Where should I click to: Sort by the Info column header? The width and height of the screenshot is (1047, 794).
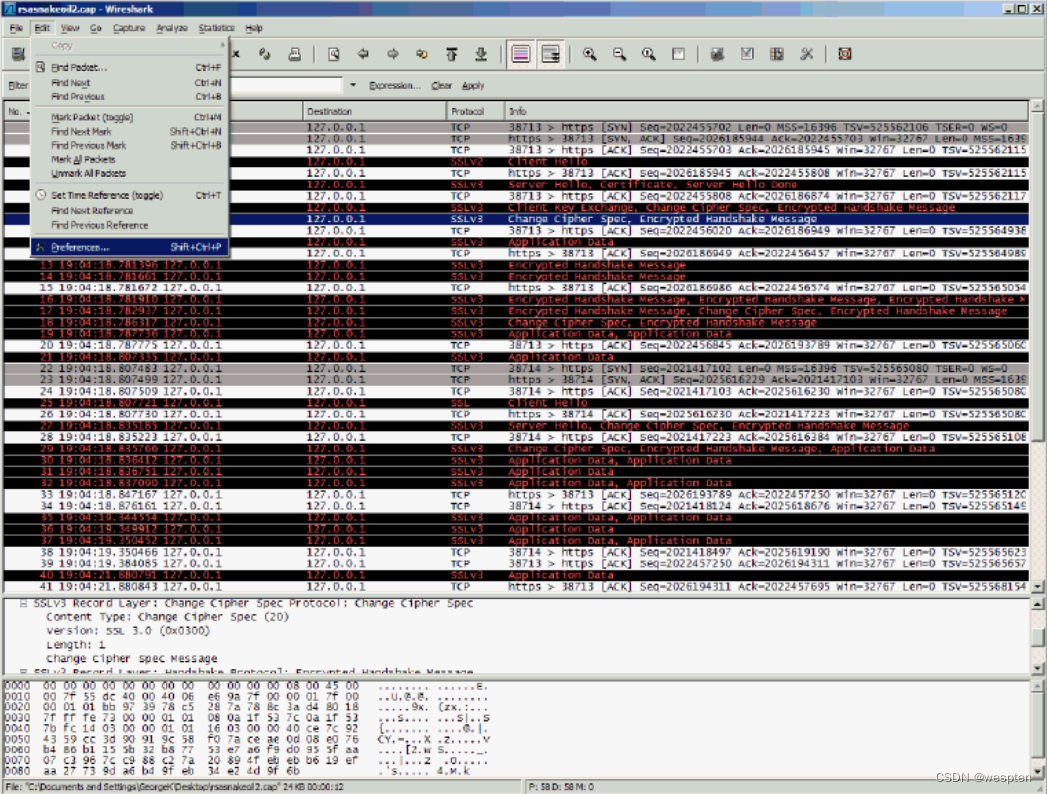tap(767, 112)
